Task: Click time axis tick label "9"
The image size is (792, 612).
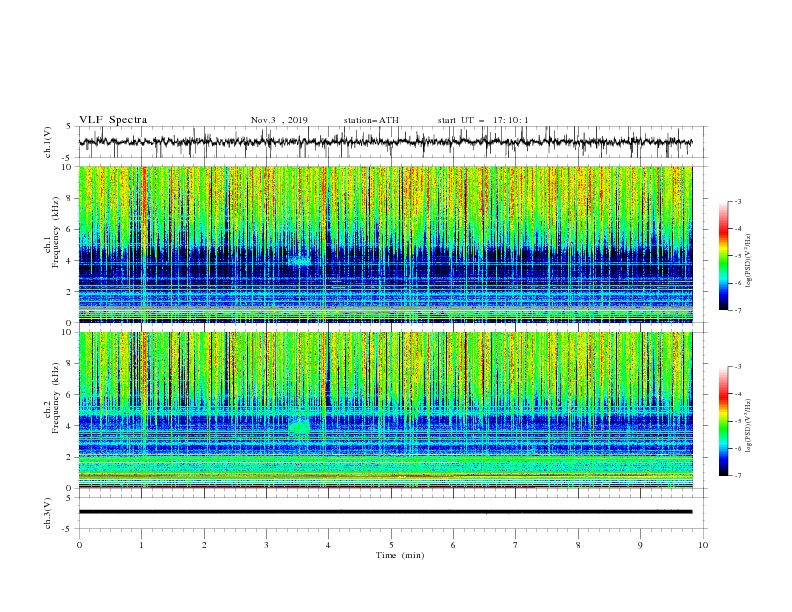Action: click(x=640, y=545)
